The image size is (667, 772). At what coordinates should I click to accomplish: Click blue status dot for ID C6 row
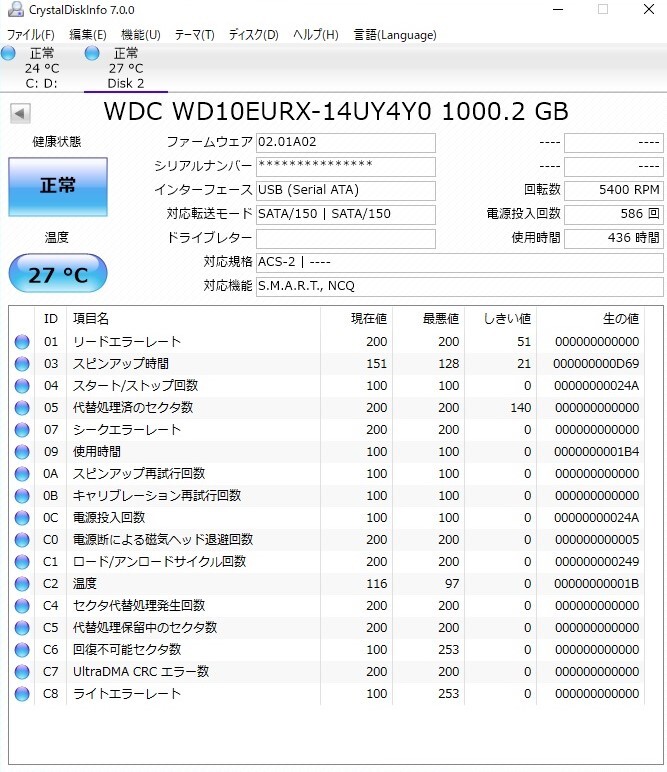[22, 649]
